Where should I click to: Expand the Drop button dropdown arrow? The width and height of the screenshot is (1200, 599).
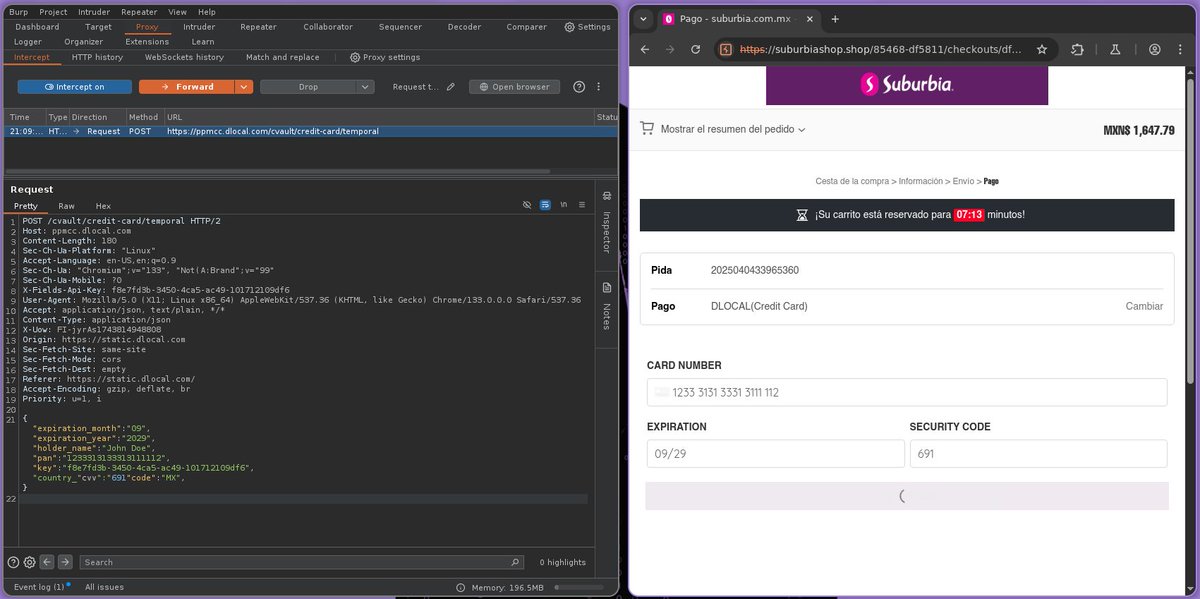point(365,87)
